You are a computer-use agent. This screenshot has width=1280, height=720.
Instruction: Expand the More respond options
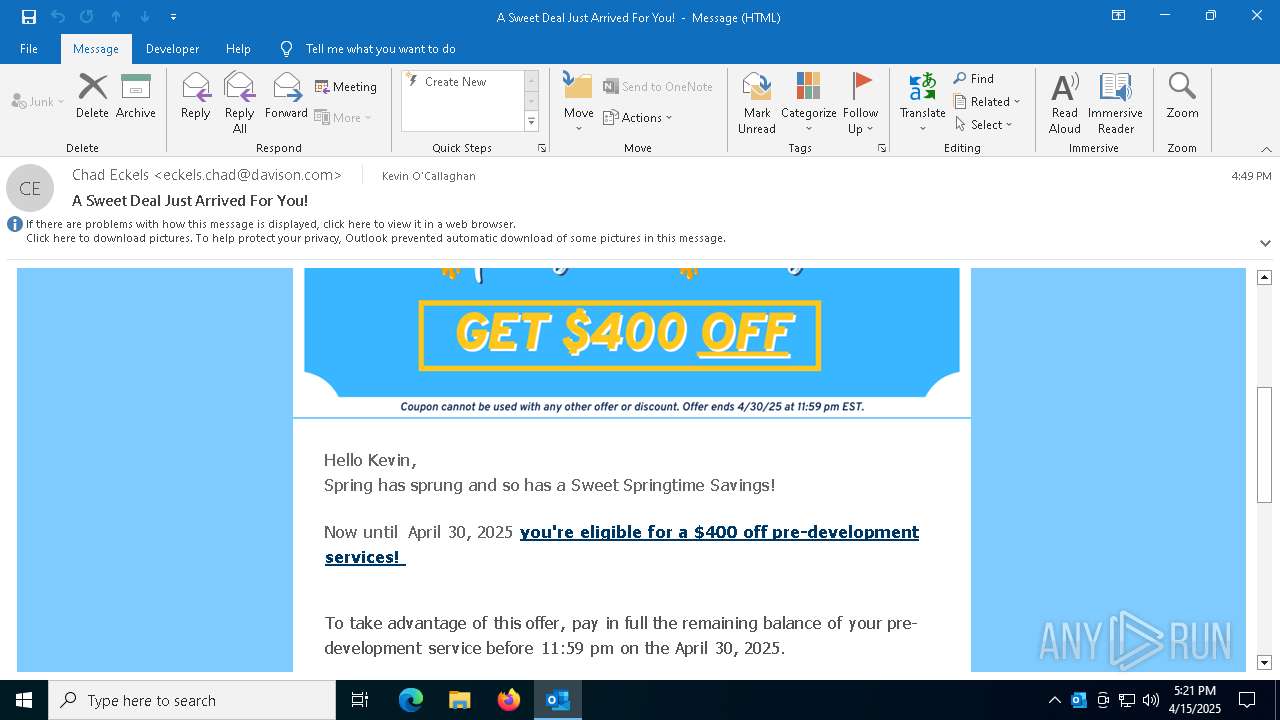[x=343, y=117]
